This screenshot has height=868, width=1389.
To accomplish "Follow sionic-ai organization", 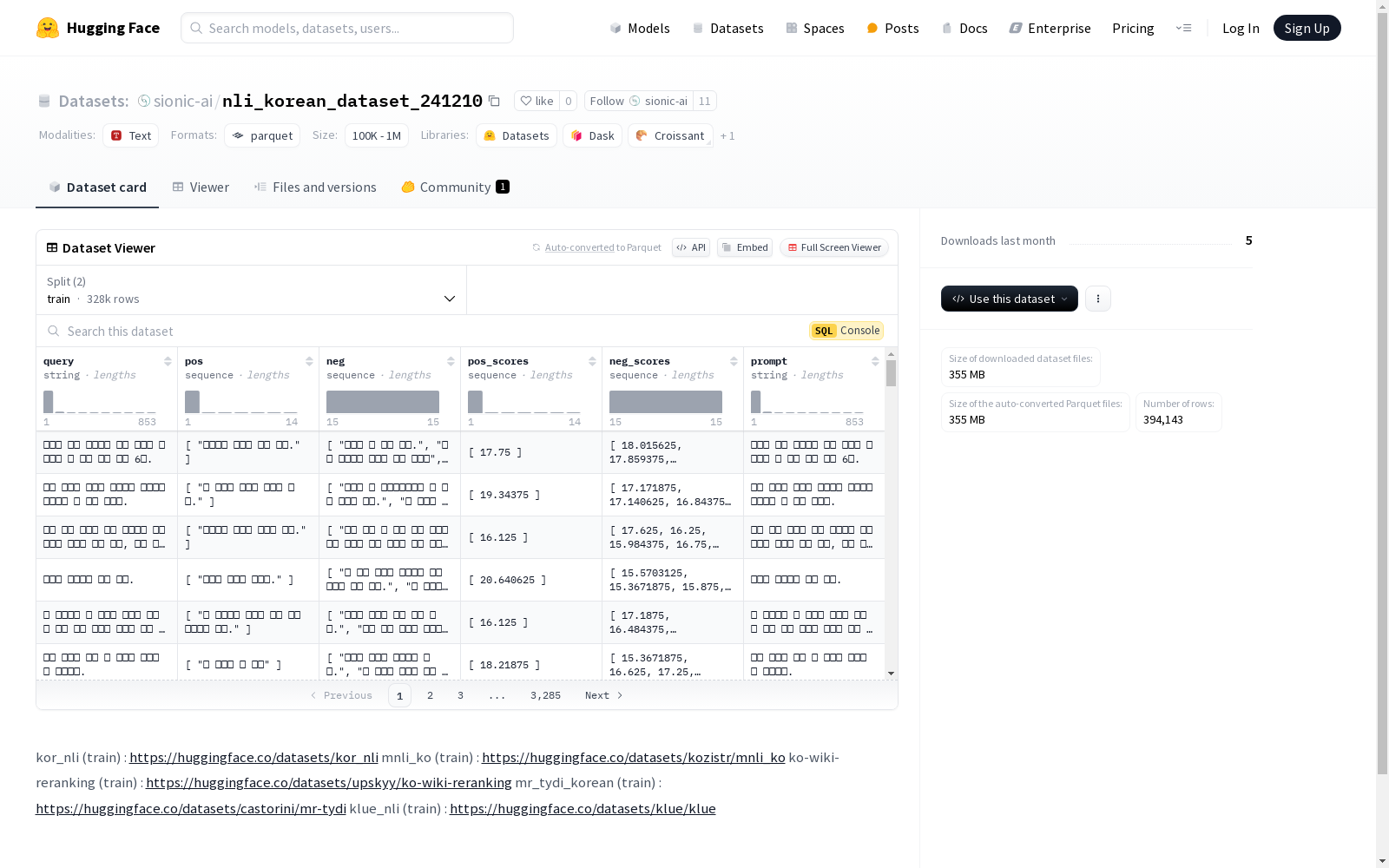I will 638,101.
